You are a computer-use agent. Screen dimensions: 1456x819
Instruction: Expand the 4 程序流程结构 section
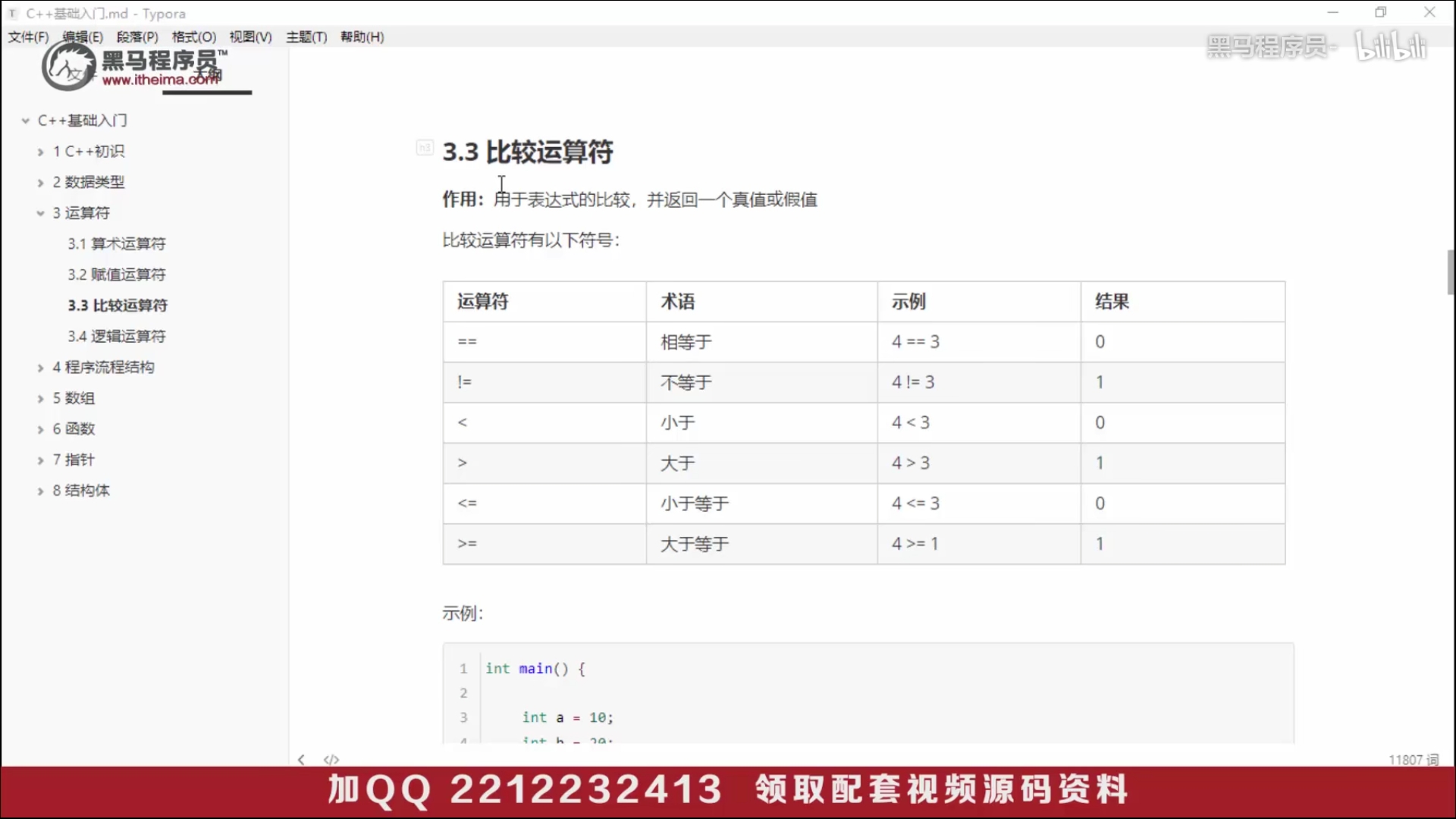coord(39,367)
